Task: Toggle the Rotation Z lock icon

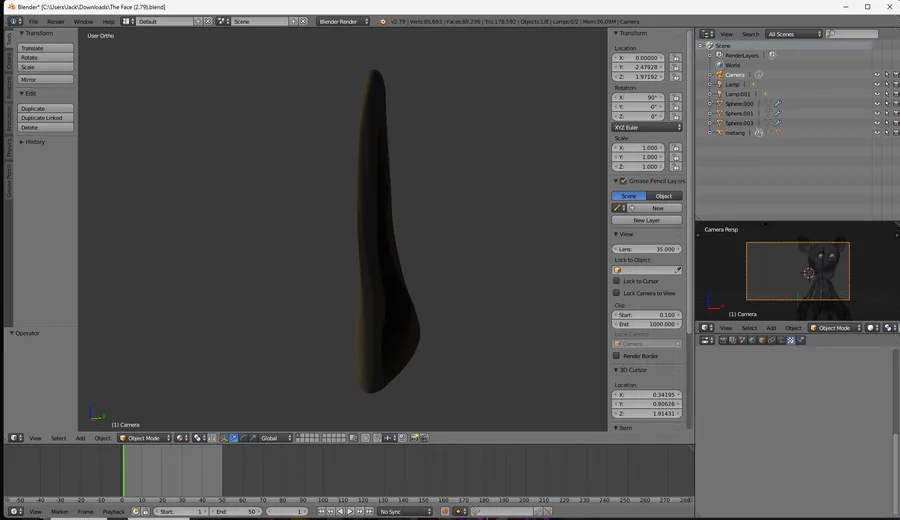Action: coord(676,117)
